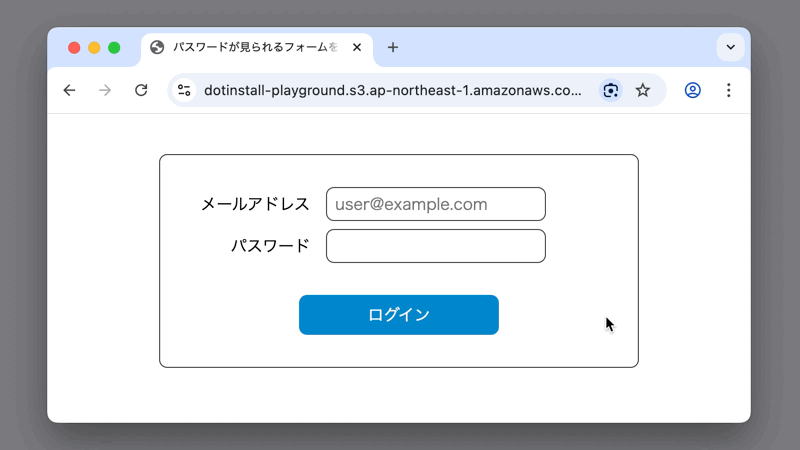Maximize the window with green button
Viewport: 800px width, 450px height.
coord(114,48)
